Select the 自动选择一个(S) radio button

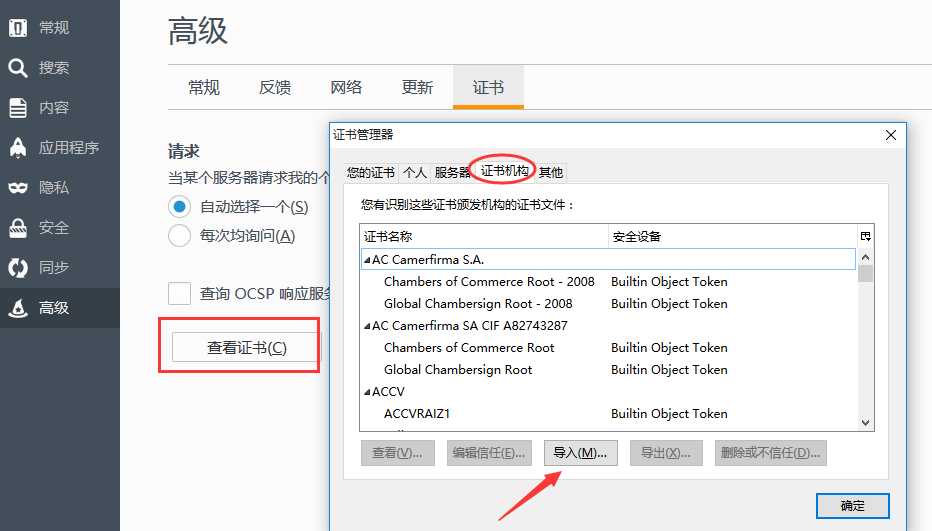180,207
